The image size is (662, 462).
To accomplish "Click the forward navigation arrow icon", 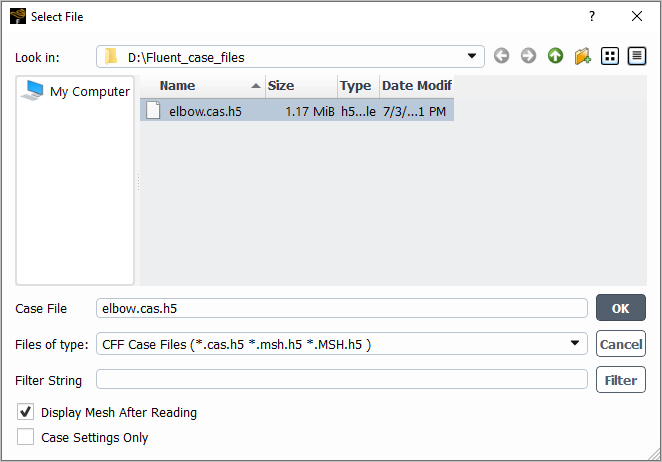I will point(528,56).
